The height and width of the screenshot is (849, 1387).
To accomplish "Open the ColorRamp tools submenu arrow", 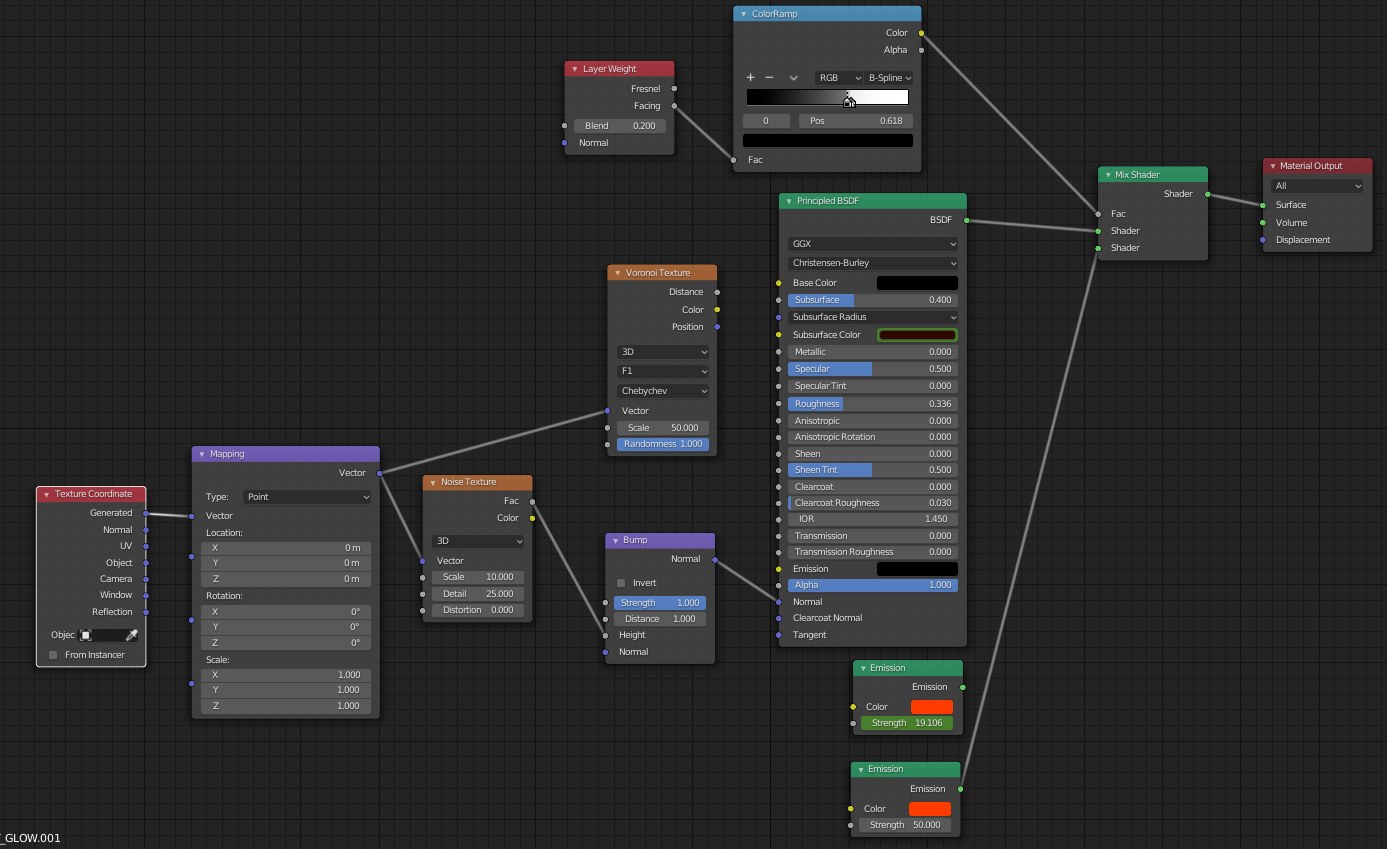I will pos(793,77).
